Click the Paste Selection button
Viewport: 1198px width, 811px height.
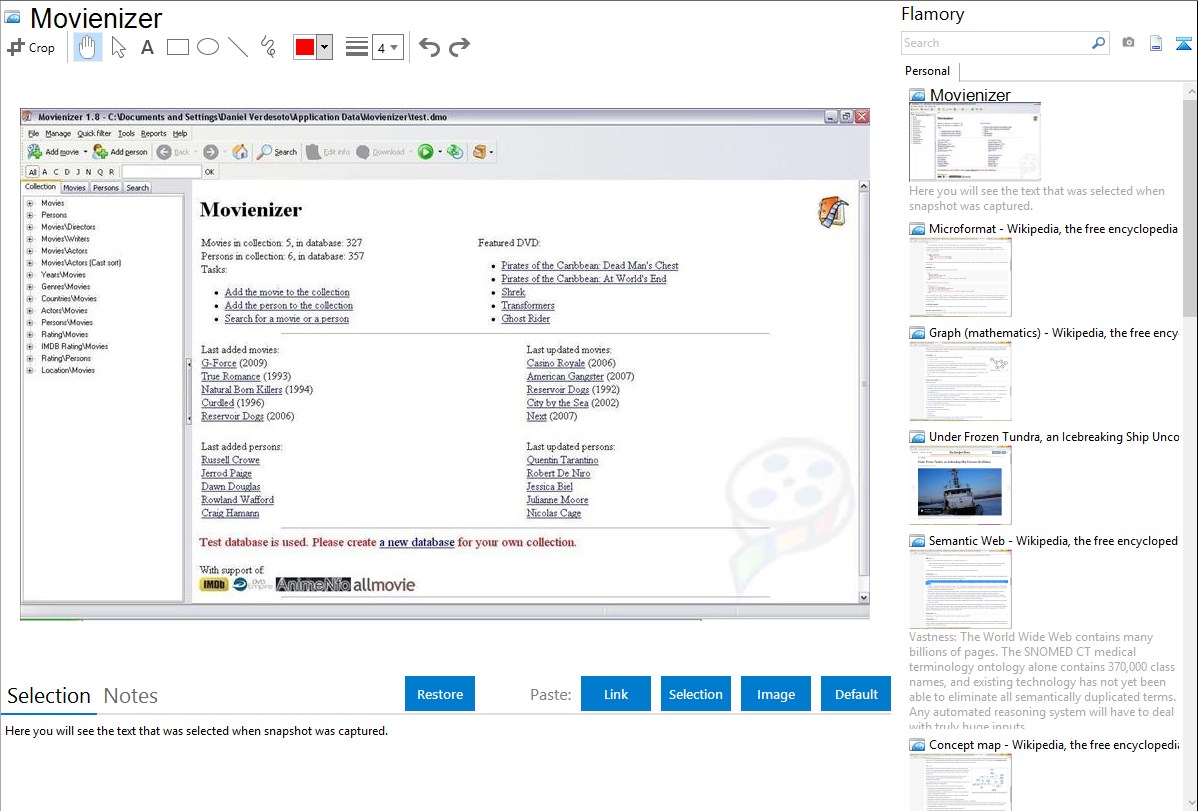(695, 694)
